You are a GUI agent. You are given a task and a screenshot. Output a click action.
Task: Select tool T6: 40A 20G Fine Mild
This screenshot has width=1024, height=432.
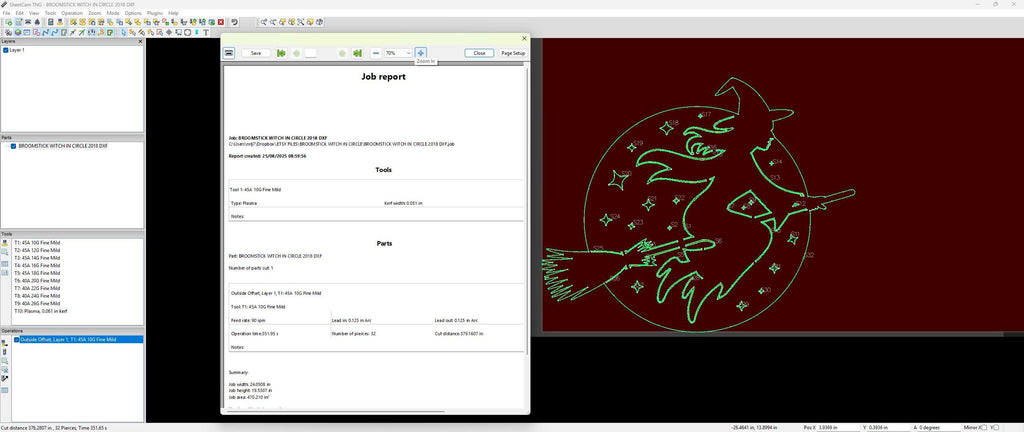point(37,281)
